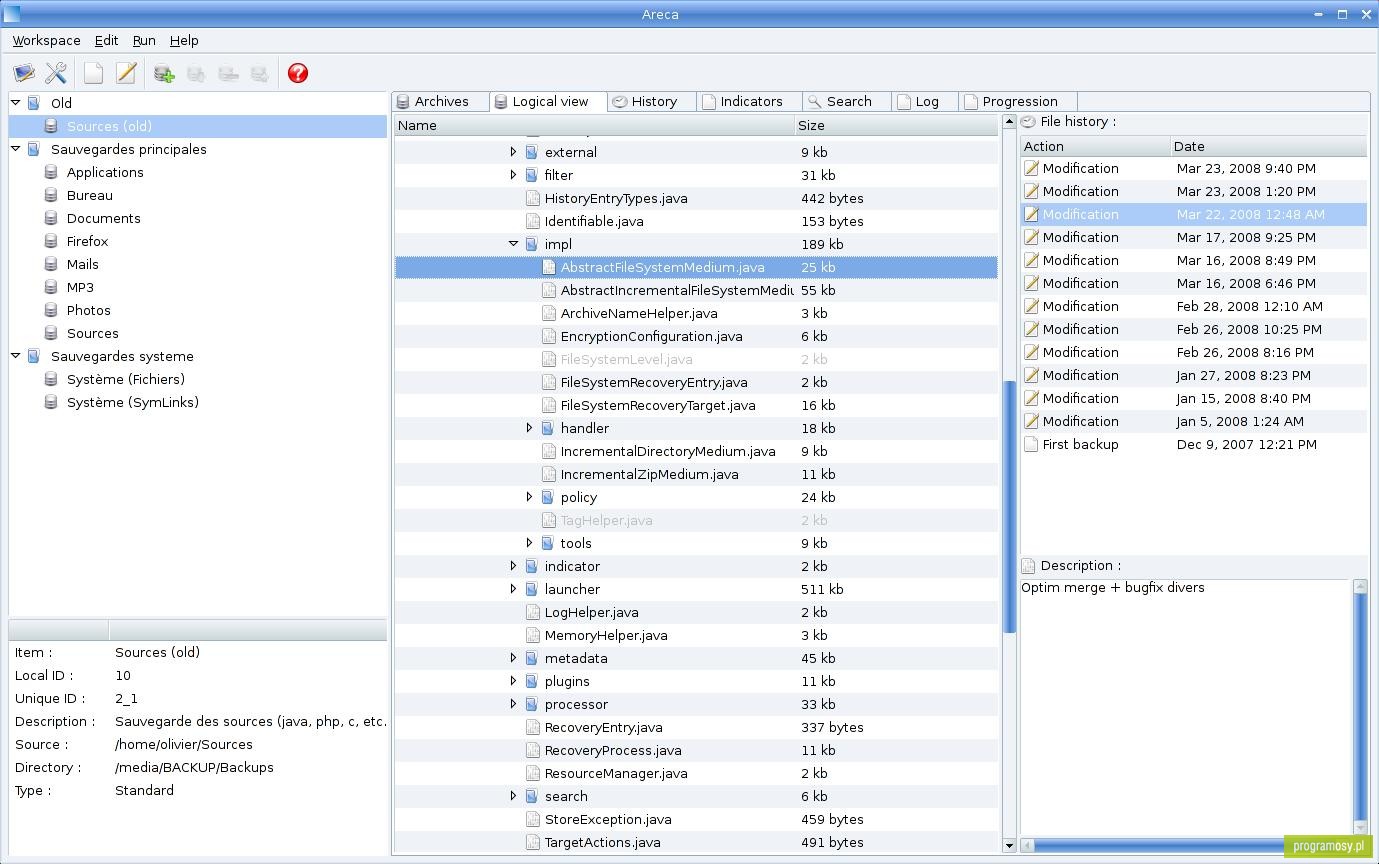
Task: Collapse the Sauvegardes principales group
Action: 16,148
